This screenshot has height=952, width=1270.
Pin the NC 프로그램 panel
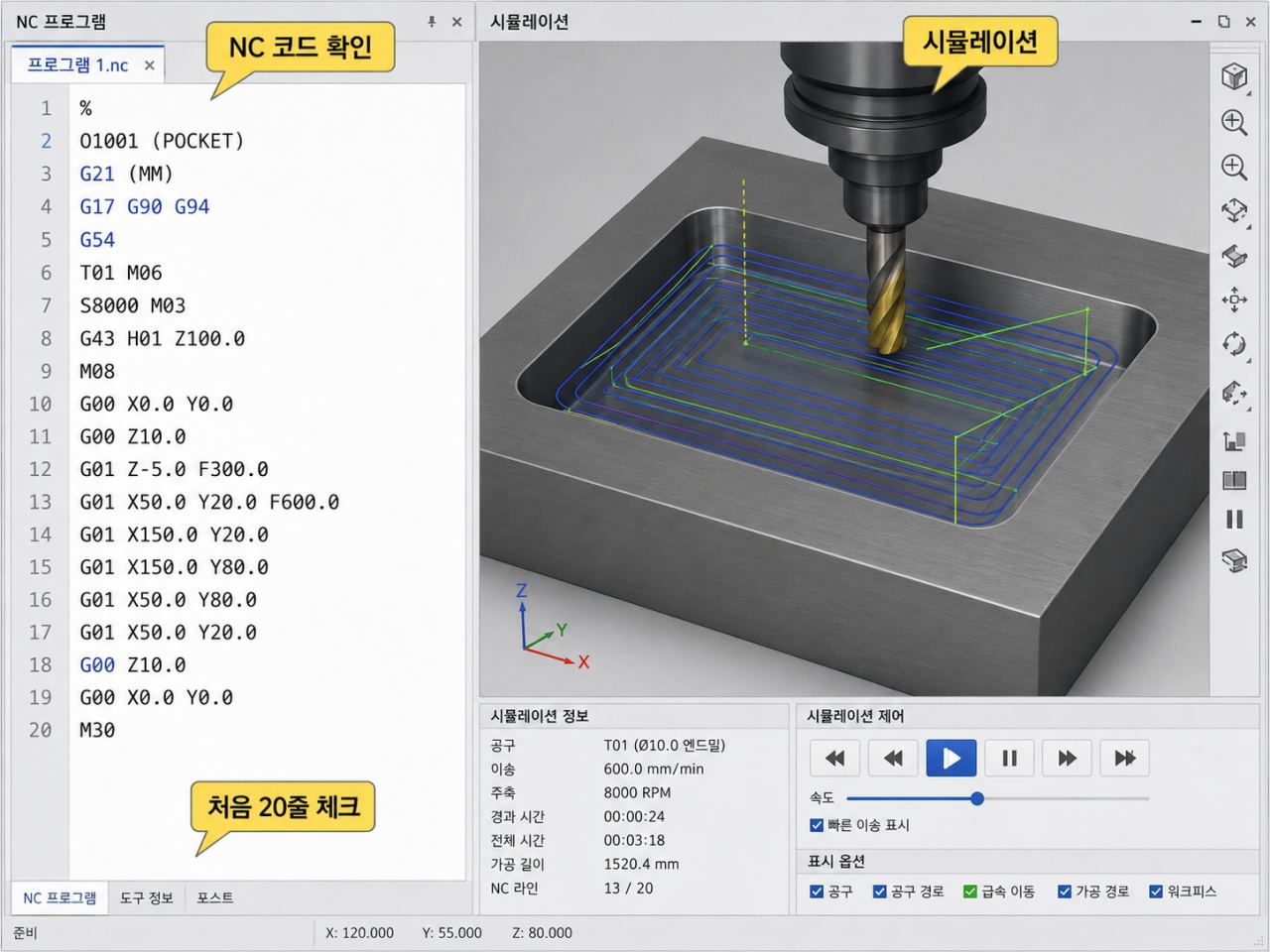(432, 21)
